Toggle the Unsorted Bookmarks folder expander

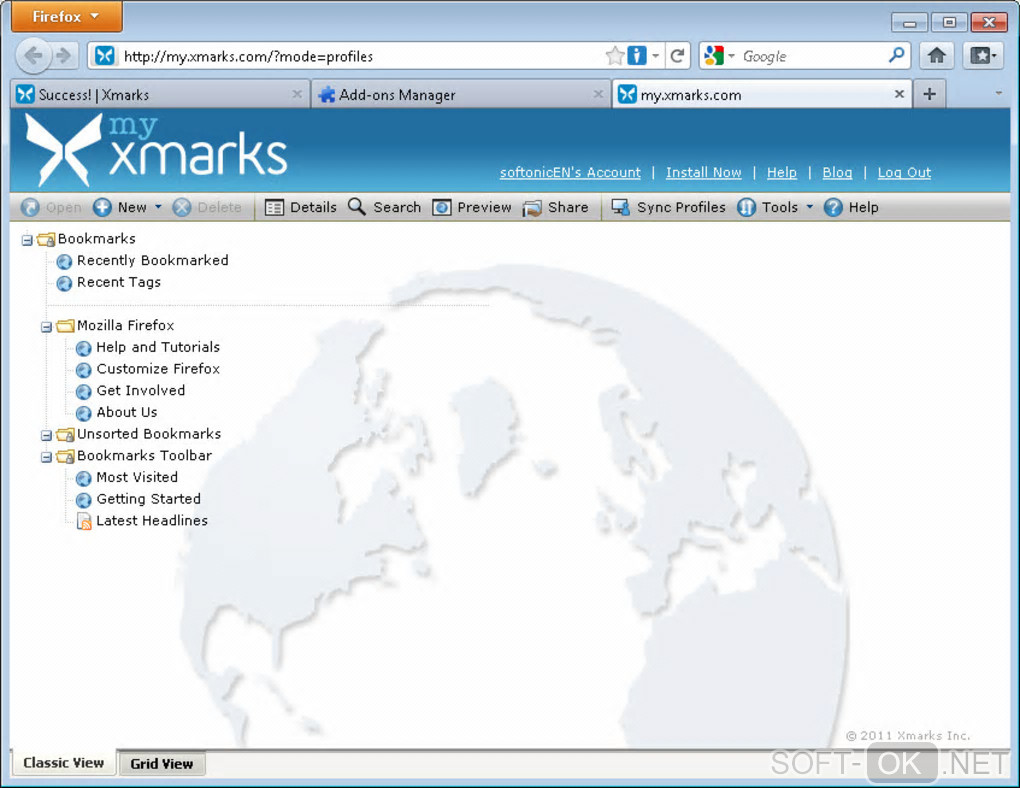point(46,435)
